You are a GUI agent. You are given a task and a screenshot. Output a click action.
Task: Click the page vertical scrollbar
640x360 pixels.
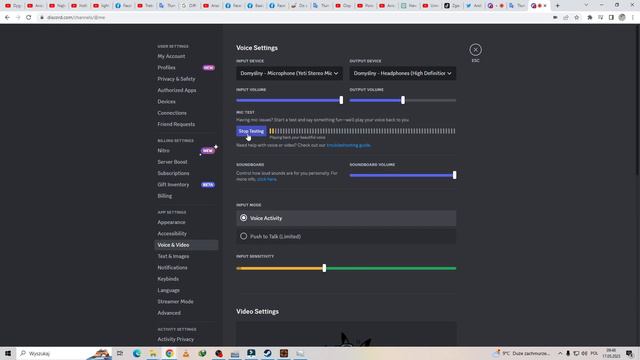tap(637, 100)
